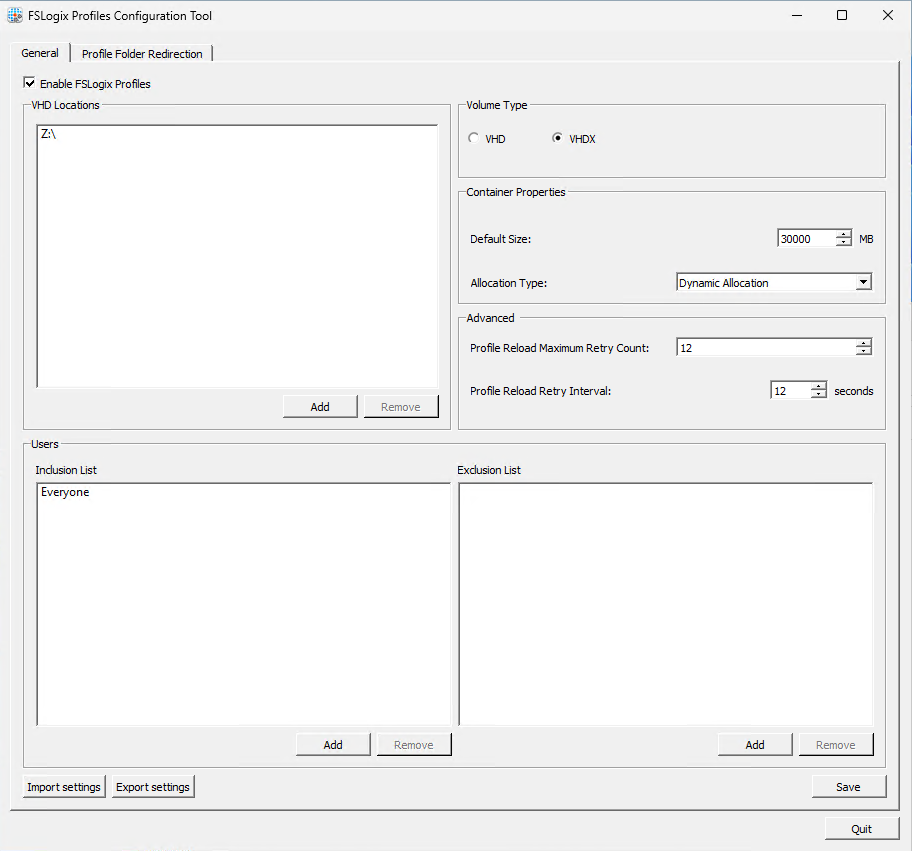Select the VHD volume type radio button
Image resolution: width=912 pixels, height=851 pixels.
tap(473, 138)
